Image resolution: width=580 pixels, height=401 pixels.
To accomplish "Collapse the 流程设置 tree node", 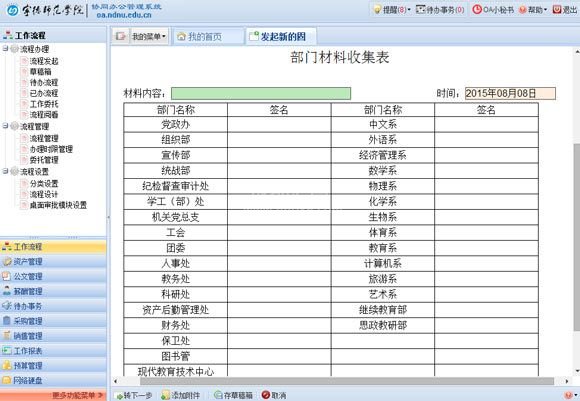I will click(5, 171).
